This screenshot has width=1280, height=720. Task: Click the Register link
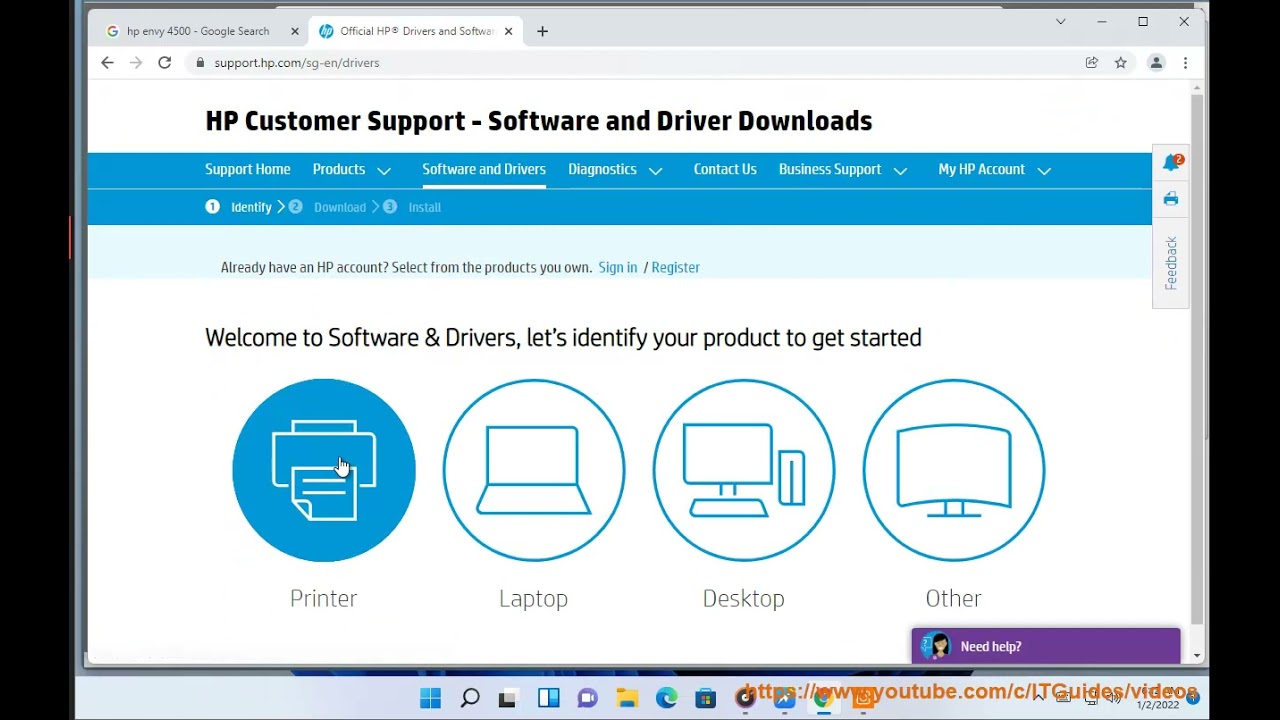click(x=675, y=267)
